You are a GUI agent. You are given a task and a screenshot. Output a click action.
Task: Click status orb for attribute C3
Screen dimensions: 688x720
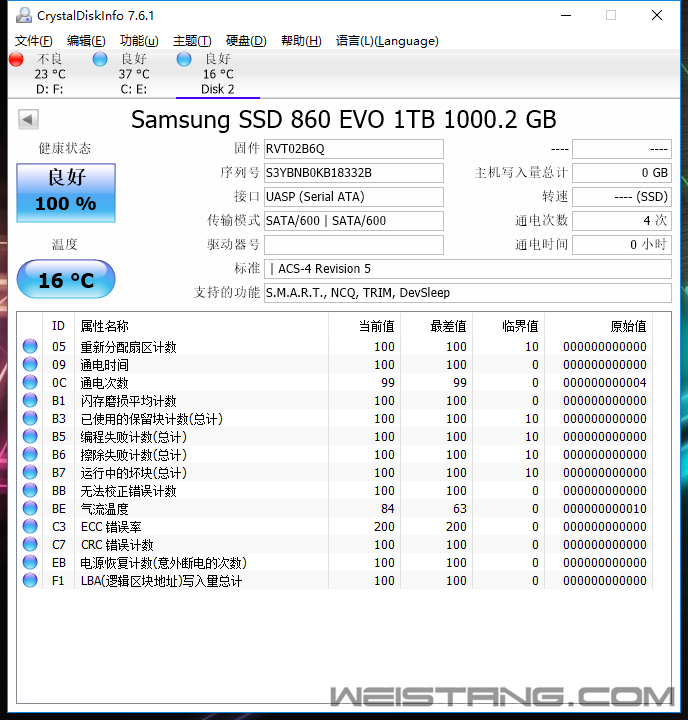[x=30, y=526]
